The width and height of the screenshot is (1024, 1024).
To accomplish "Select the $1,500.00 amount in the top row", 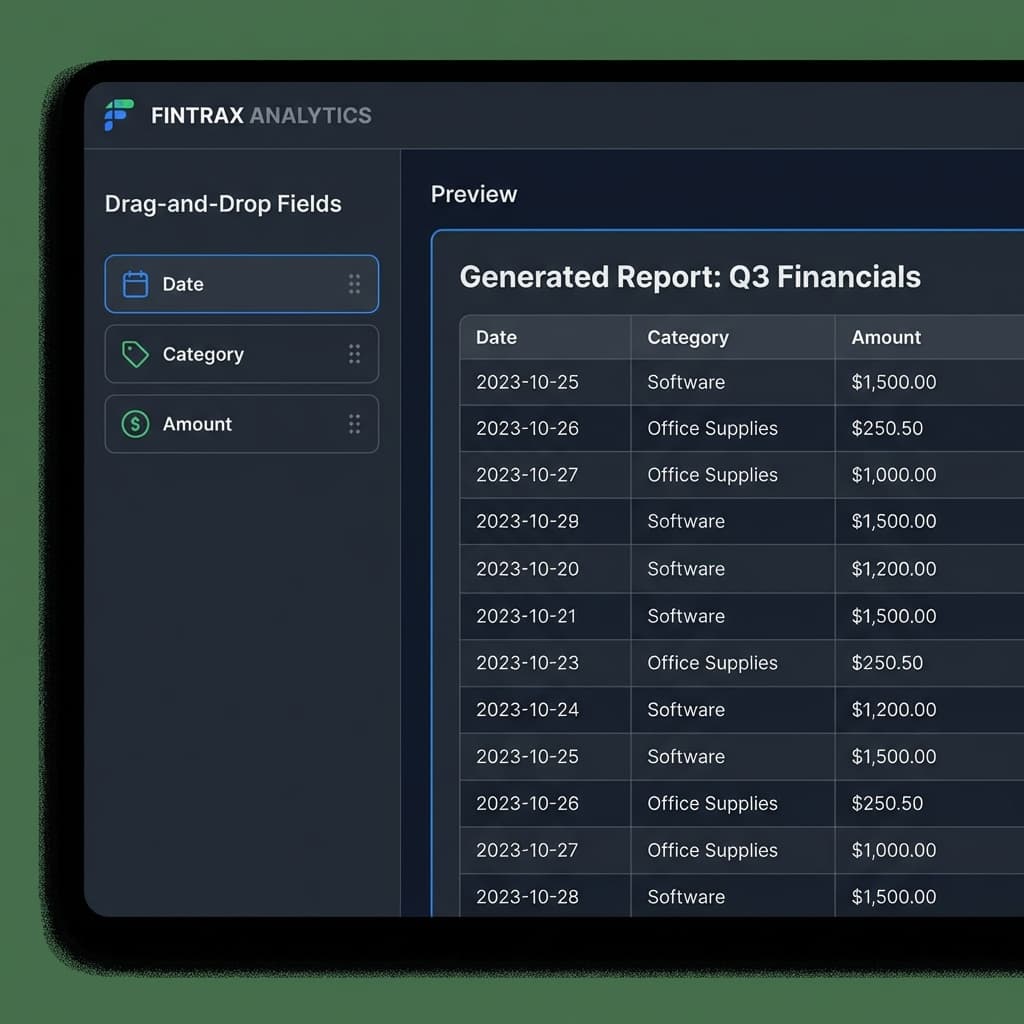I will [893, 382].
